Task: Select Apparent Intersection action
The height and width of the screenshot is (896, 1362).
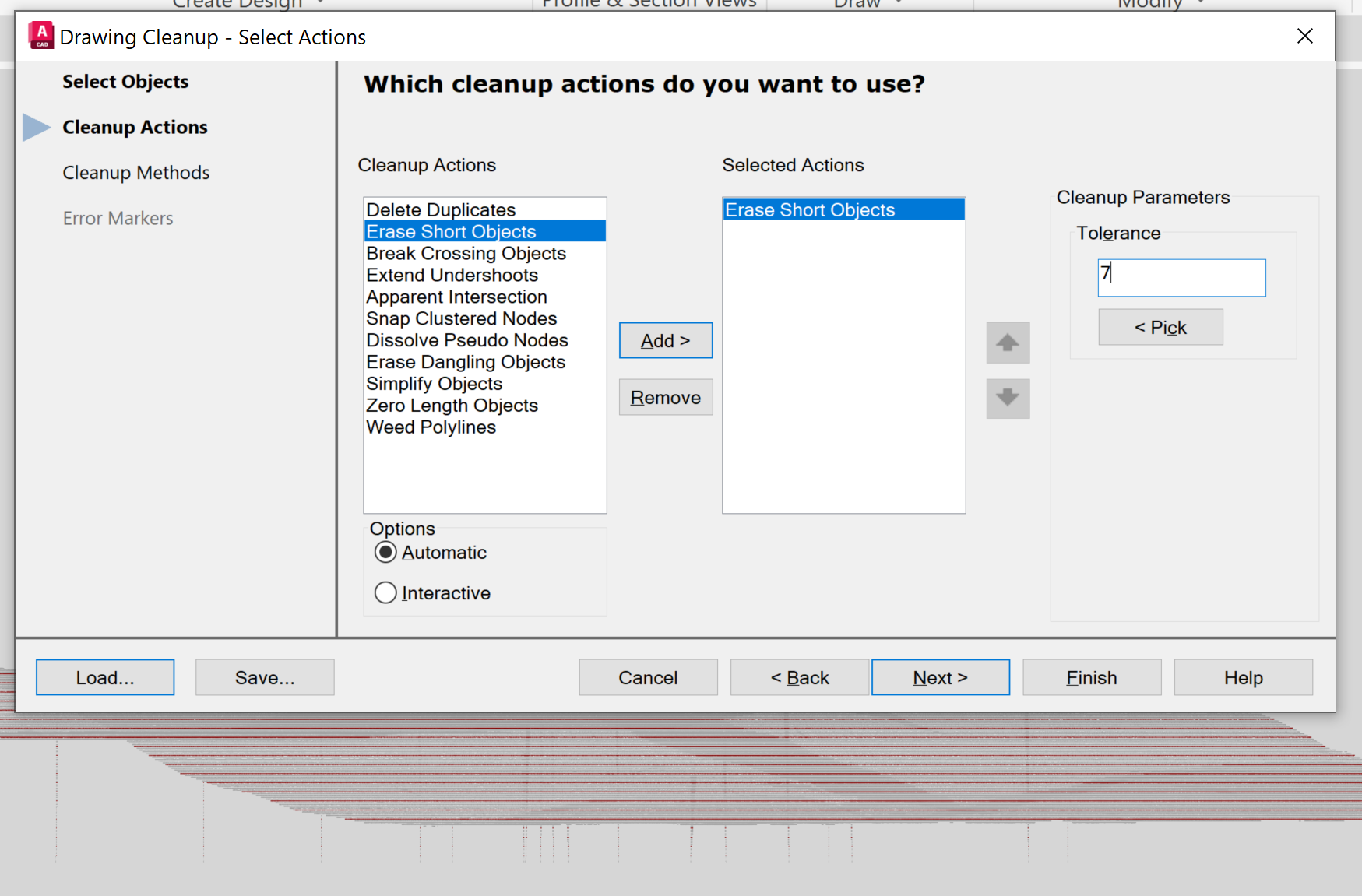Action: [x=484, y=297]
